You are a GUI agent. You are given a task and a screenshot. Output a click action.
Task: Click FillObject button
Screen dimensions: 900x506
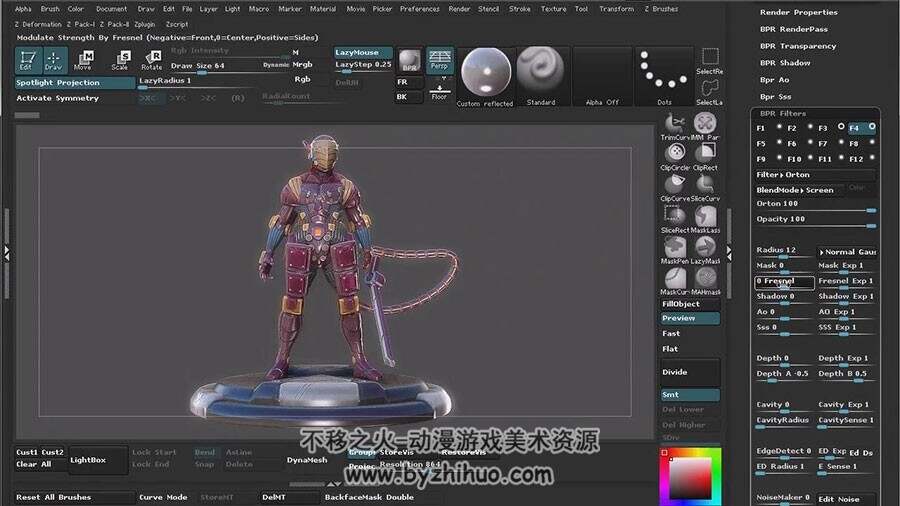690,304
